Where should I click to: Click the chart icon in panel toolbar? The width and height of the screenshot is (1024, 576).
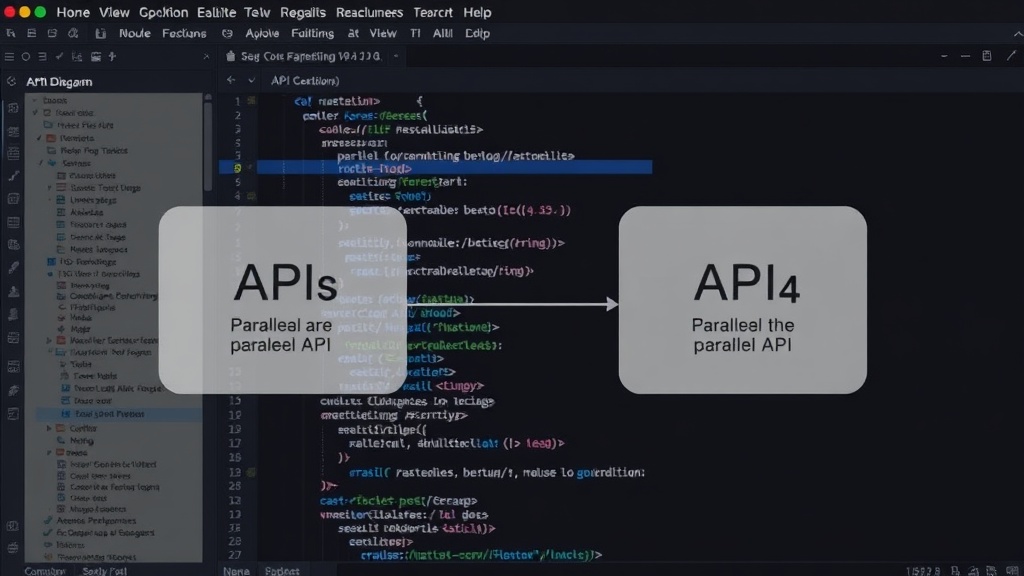coord(76,57)
